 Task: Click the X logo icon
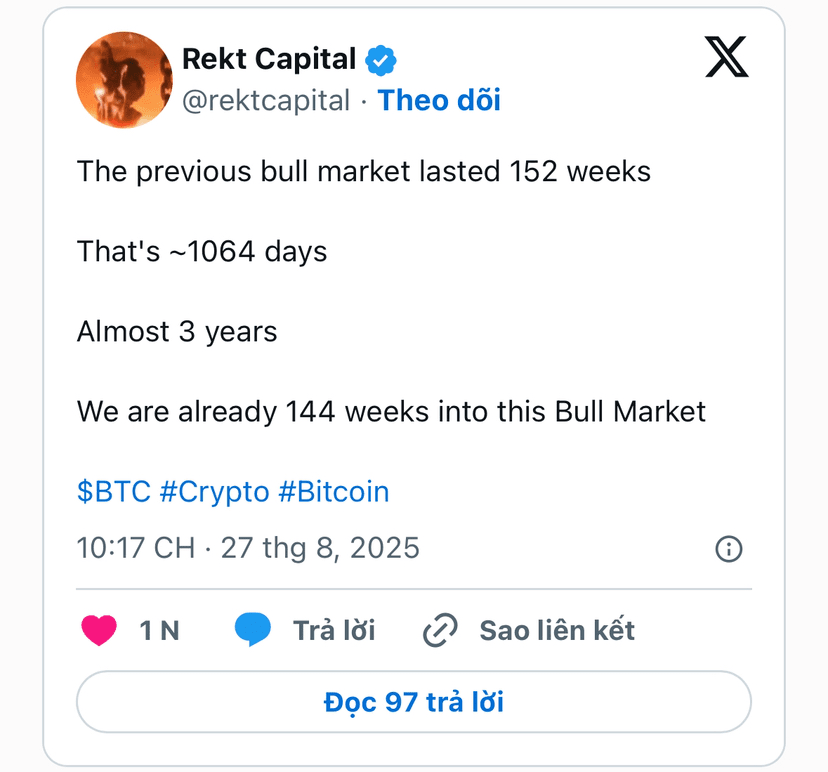click(727, 57)
